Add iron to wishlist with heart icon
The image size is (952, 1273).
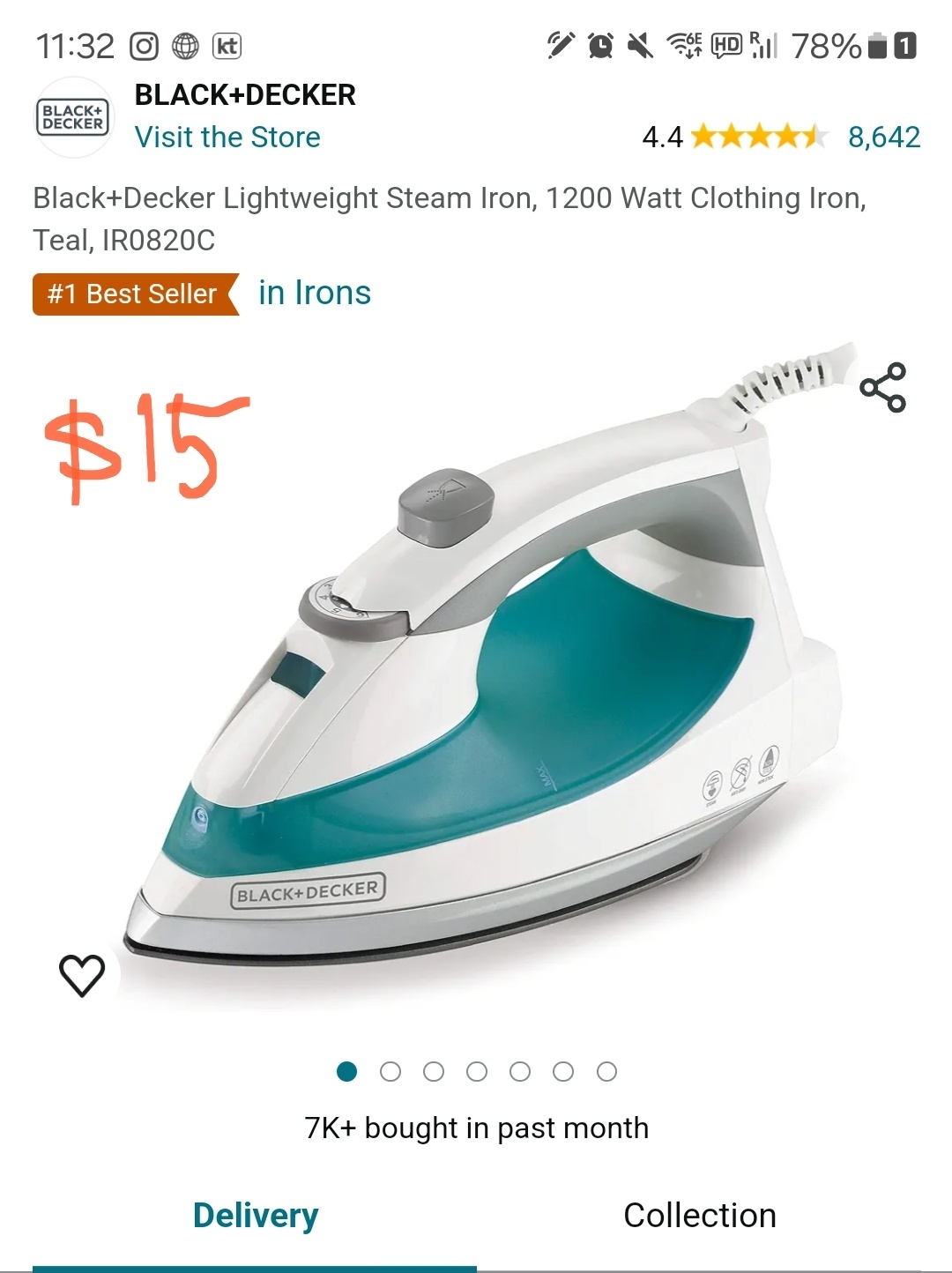(82, 976)
